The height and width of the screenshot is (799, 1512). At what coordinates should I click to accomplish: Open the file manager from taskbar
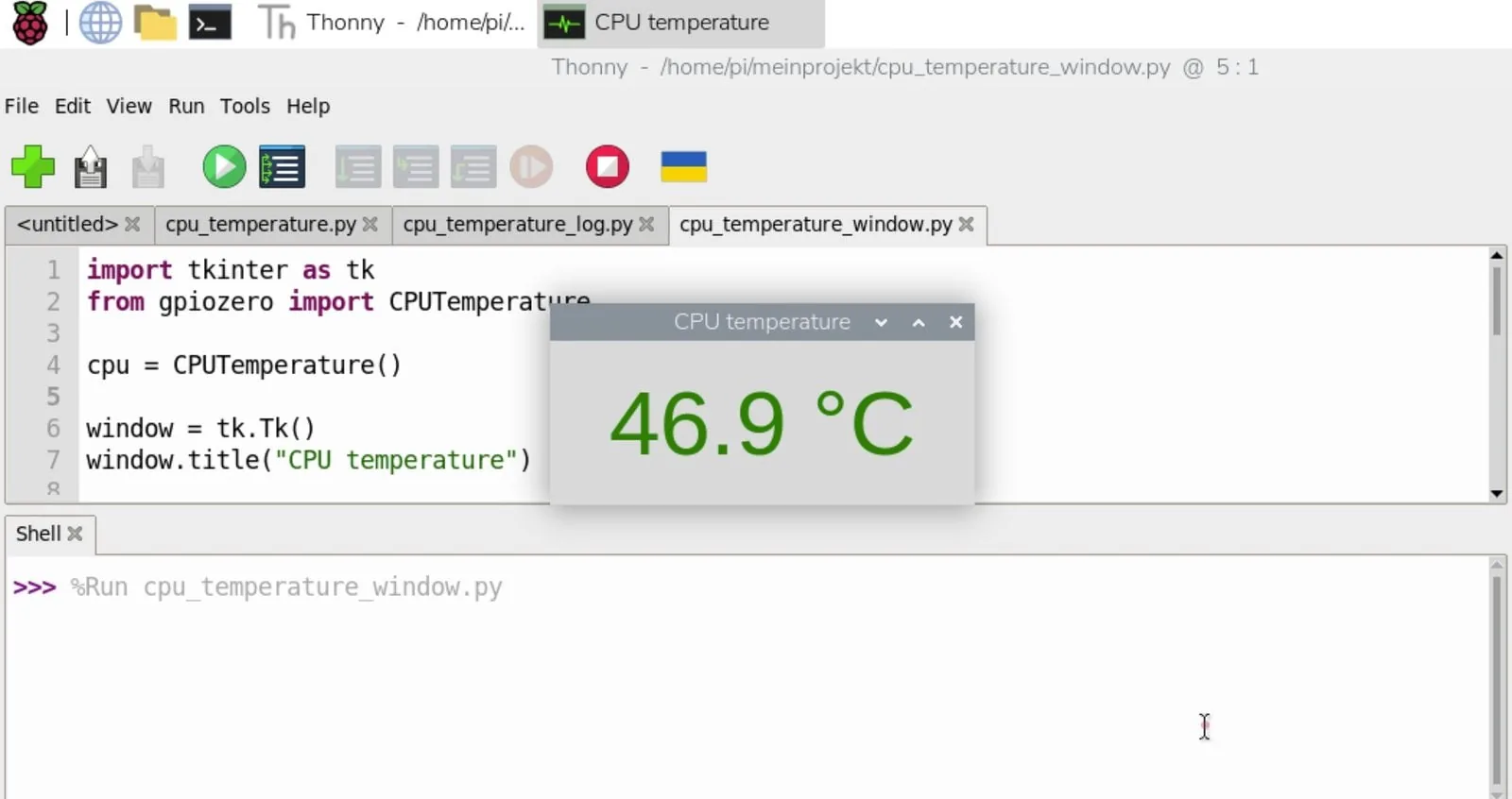coord(155,23)
